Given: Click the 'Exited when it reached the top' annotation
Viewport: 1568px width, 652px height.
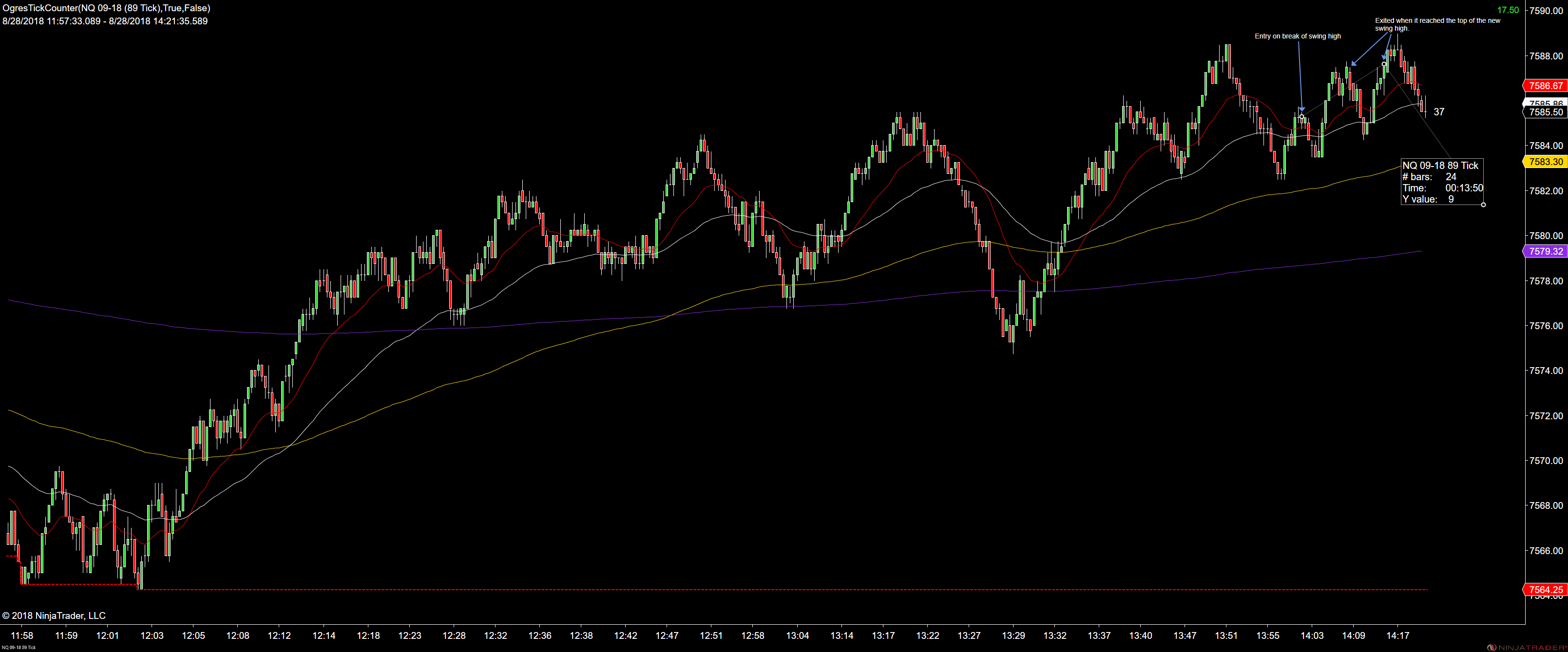Looking at the screenshot, I should (1437, 24).
